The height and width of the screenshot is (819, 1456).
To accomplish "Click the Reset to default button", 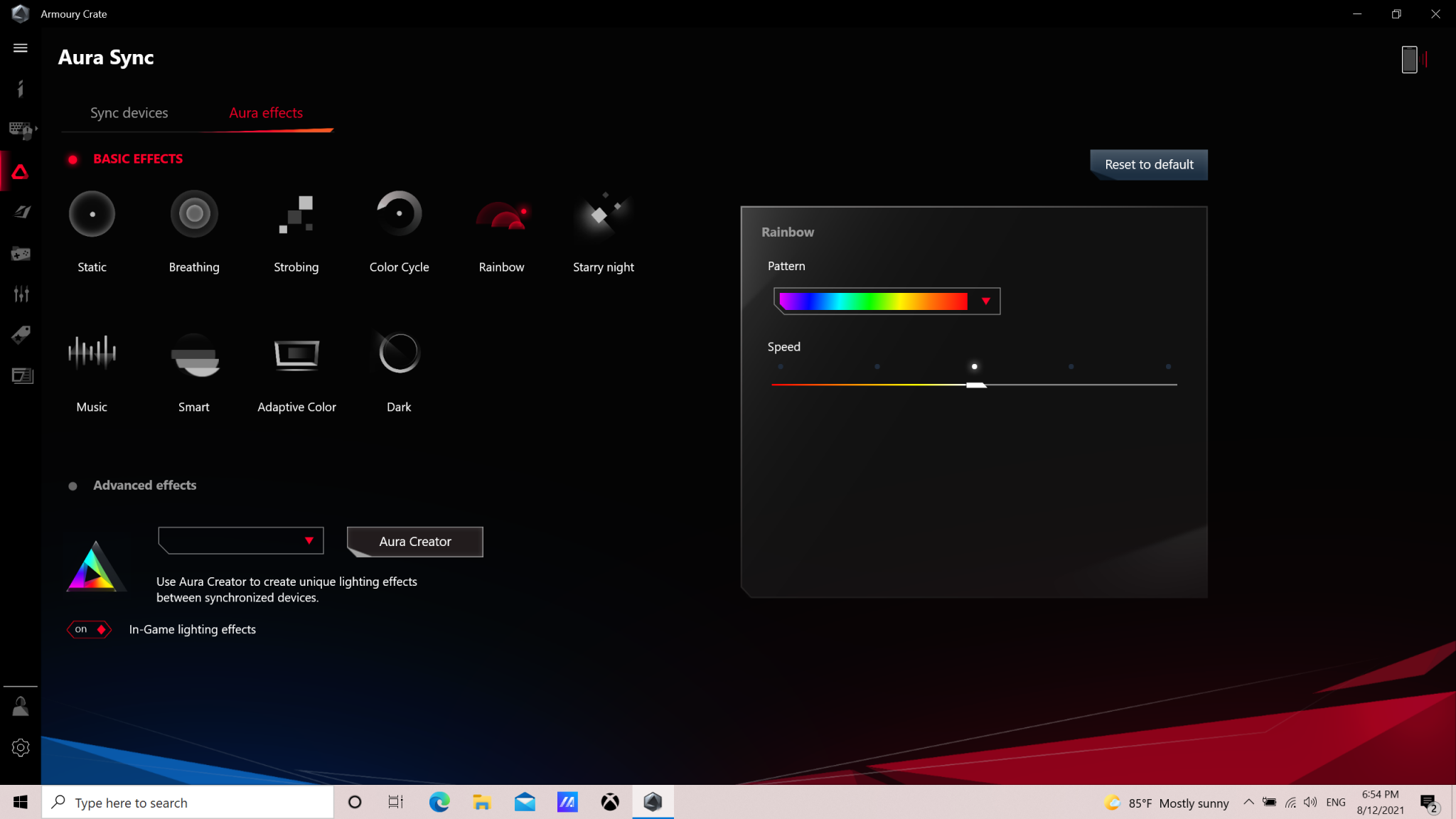I will click(x=1149, y=164).
